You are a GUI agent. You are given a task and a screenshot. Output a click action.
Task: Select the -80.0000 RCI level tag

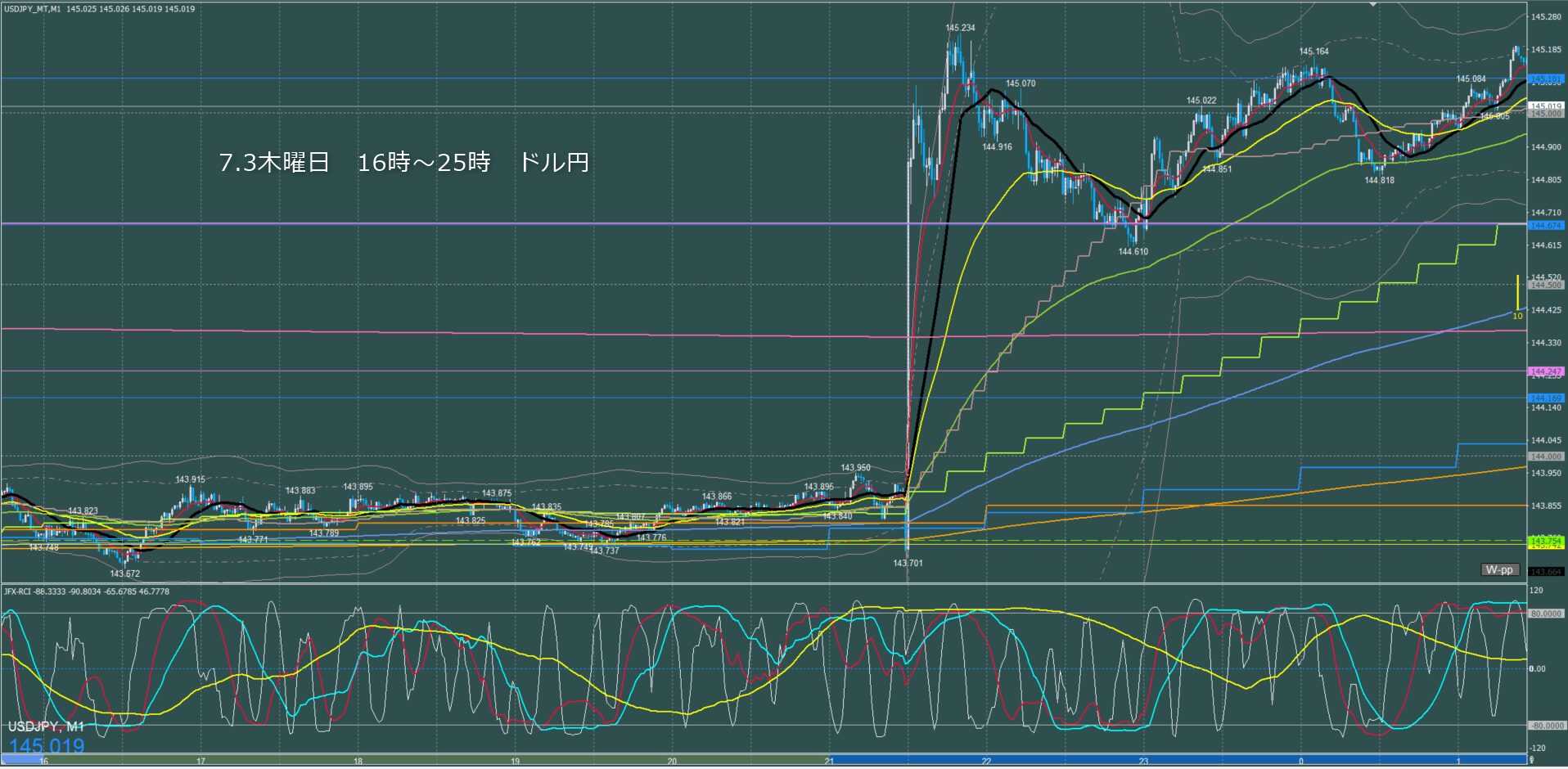[1546, 726]
